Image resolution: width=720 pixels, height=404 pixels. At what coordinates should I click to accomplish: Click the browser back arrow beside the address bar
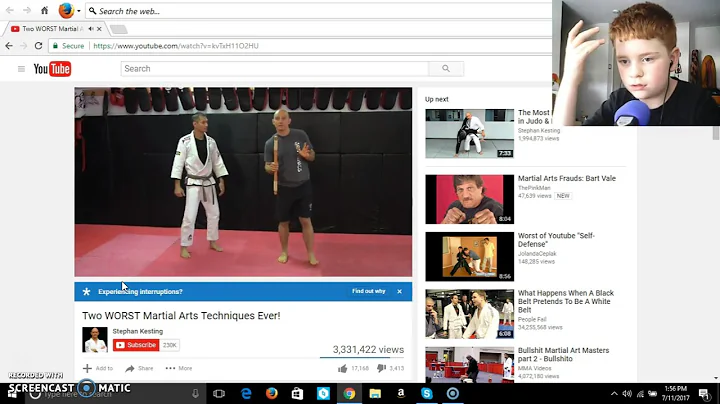(x=9, y=45)
